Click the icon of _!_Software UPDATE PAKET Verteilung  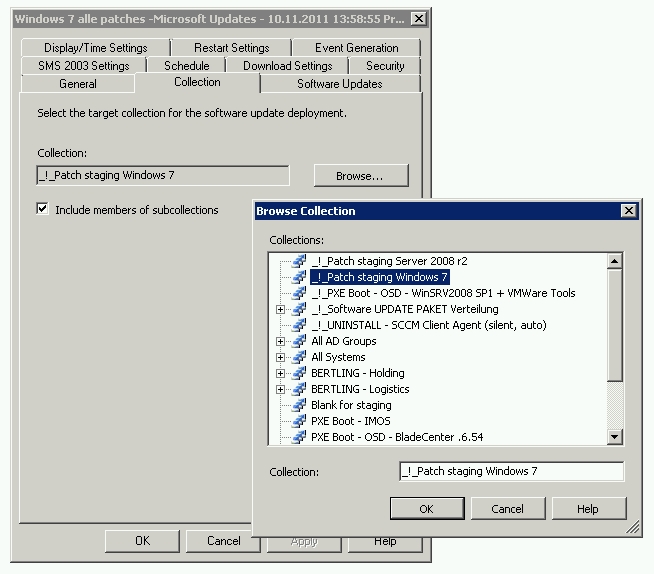coord(299,309)
